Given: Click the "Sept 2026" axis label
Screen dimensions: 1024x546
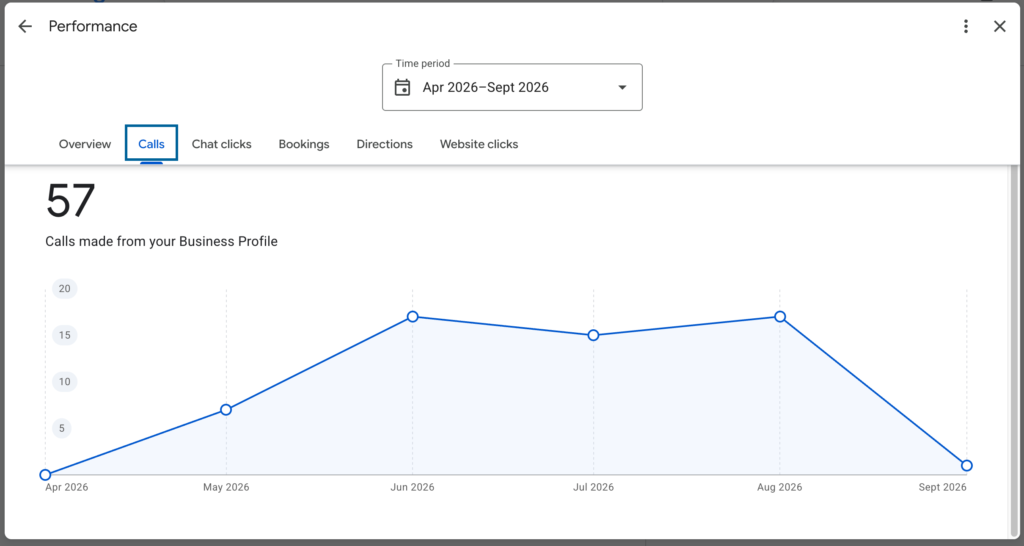Looking at the screenshot, I should click(x=942, y=487).
